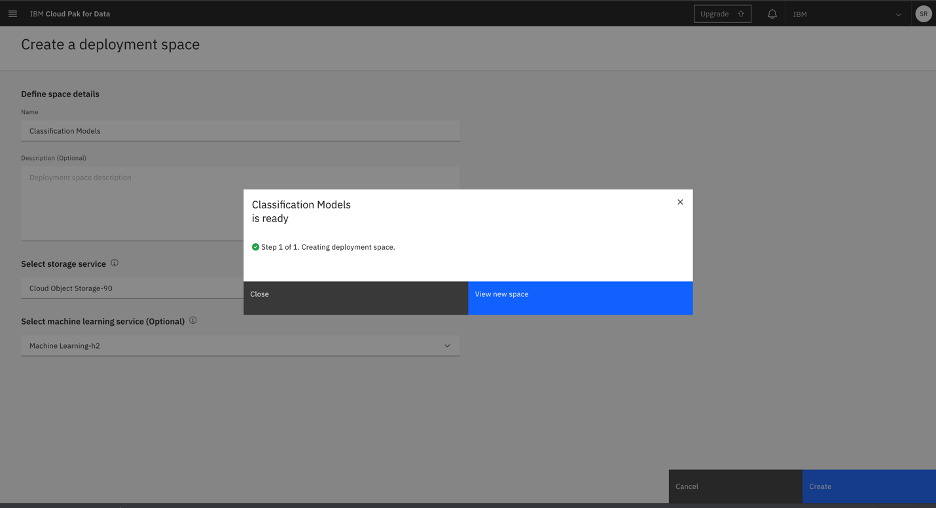
Task: Open the hamburger navigation menu
Action: (13, 14)
